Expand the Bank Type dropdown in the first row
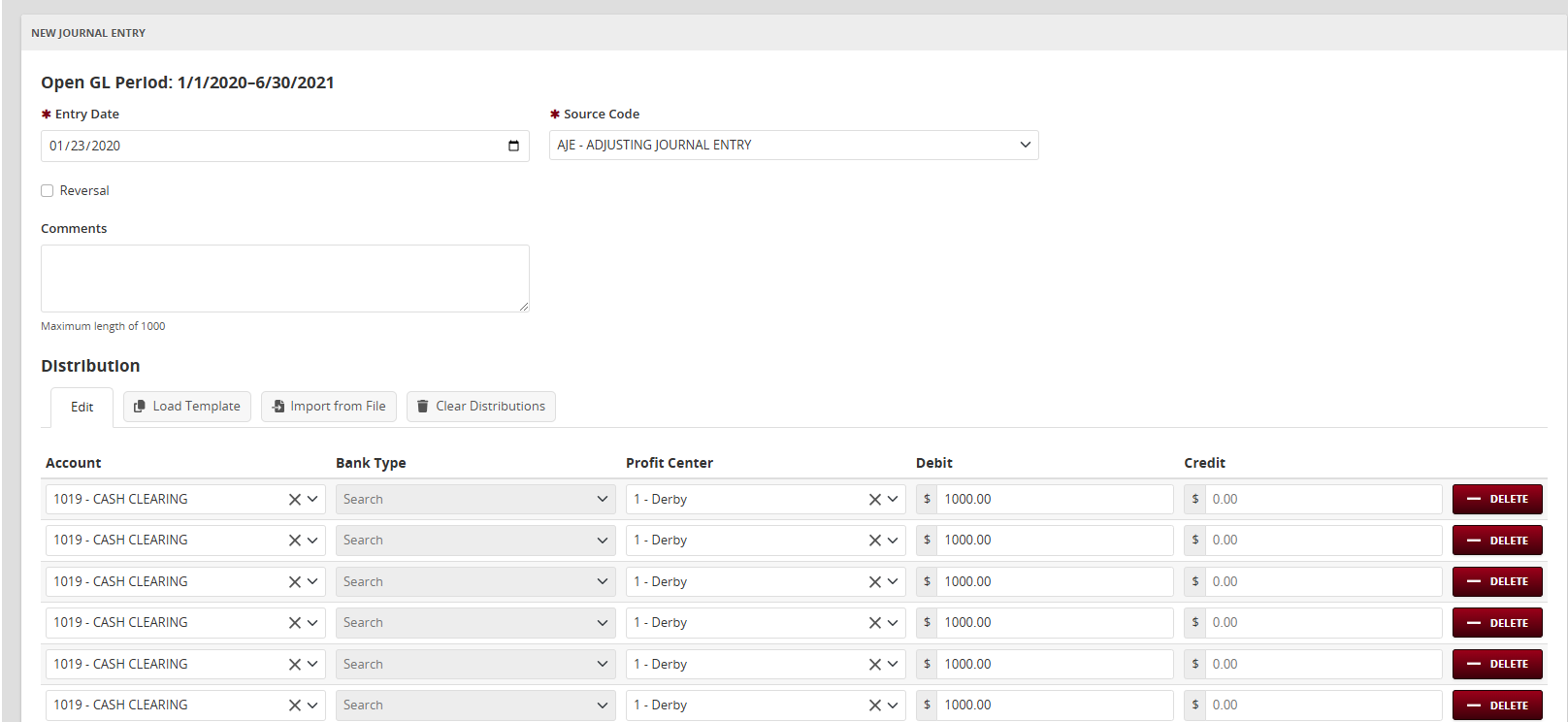Screen dimensions: 1568x722 click(602, 500)
